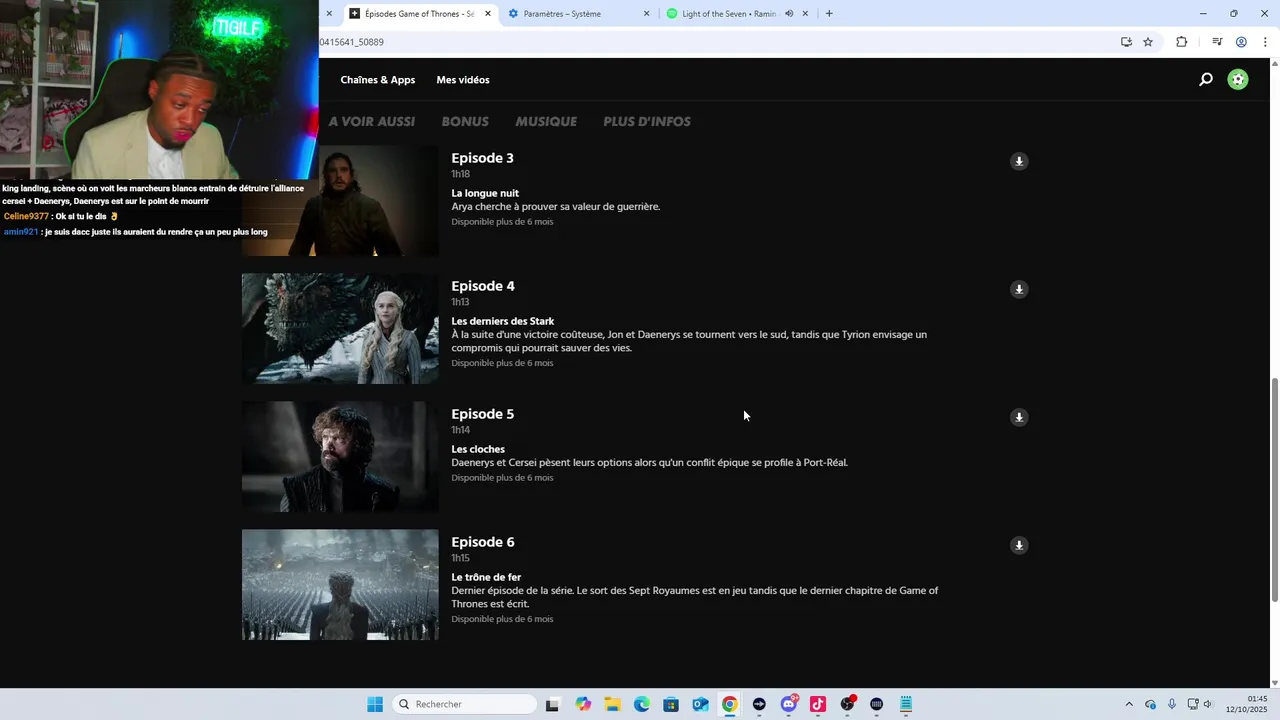Download Episode 4 with its arrow icon
Image resolution: width=1280 pixels, height=720 pixels.
coord(1019,289)
